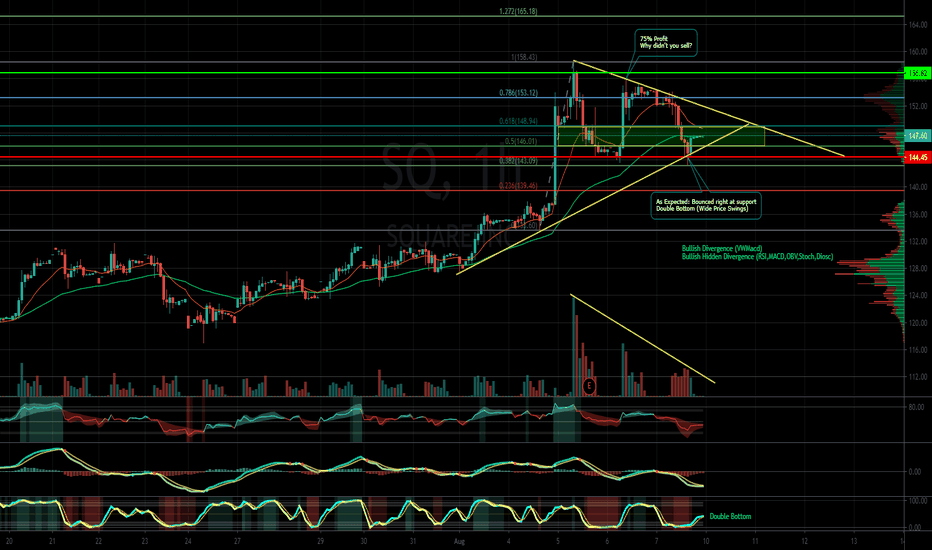Click the 116.00 price axis label
The width and height of the screenshot is (932, 550).
click(x=918, y=350)
